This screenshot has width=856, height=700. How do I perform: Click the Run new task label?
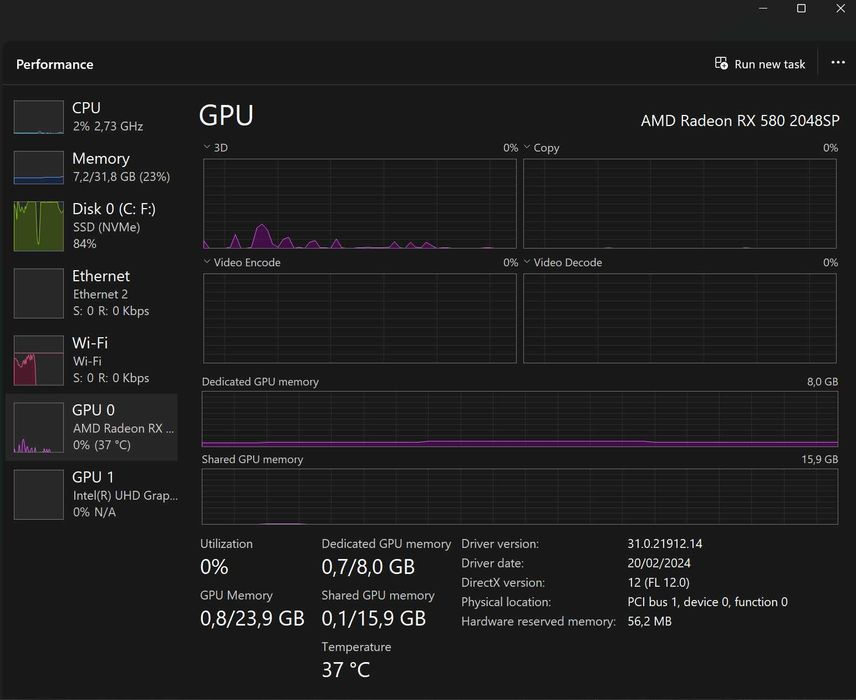[770, 64]
